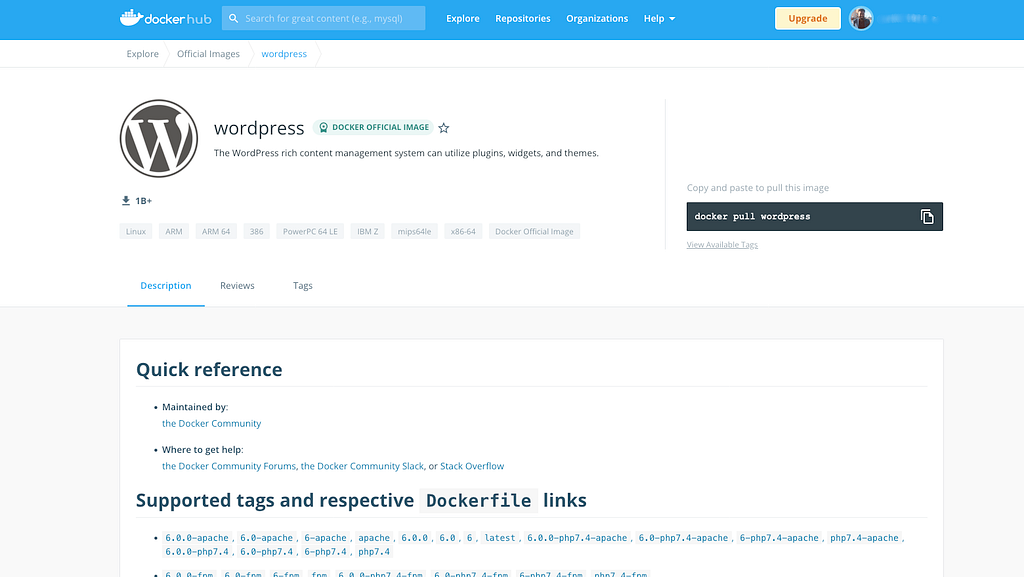Focus the Docker Hub search field
Screen dimensions: 1024x577
coord(323,18)
